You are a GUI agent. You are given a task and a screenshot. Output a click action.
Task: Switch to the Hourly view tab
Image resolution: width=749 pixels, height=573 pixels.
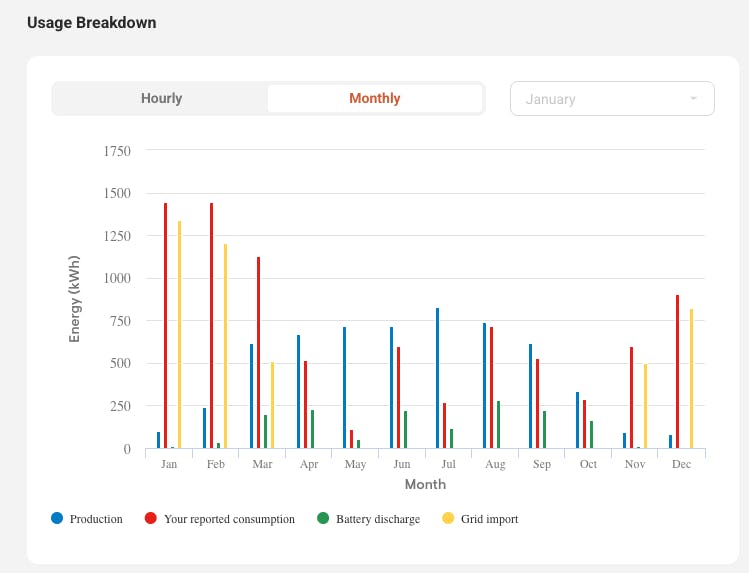161,99
